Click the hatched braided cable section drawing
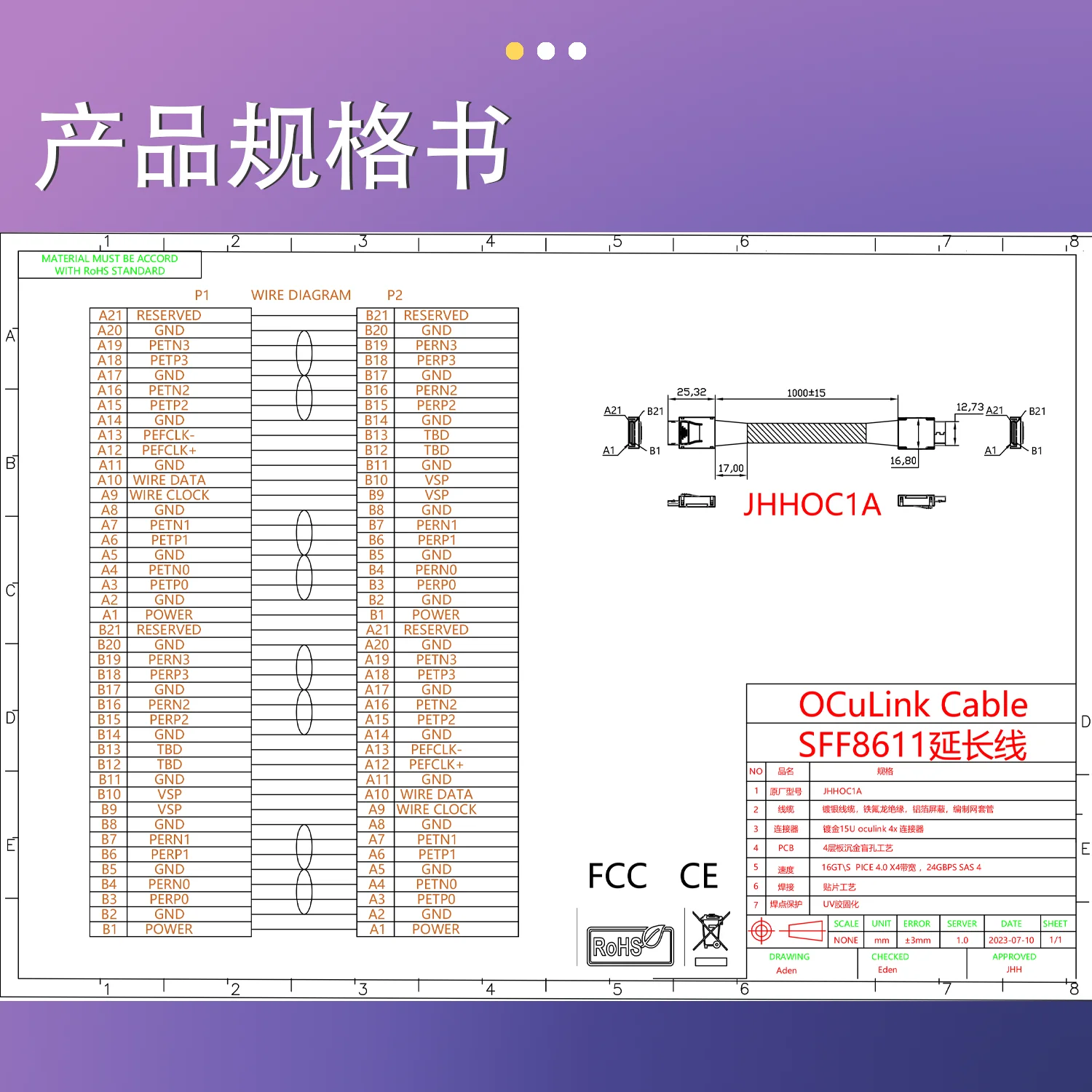1092x1092 pixels. (806, 434)
